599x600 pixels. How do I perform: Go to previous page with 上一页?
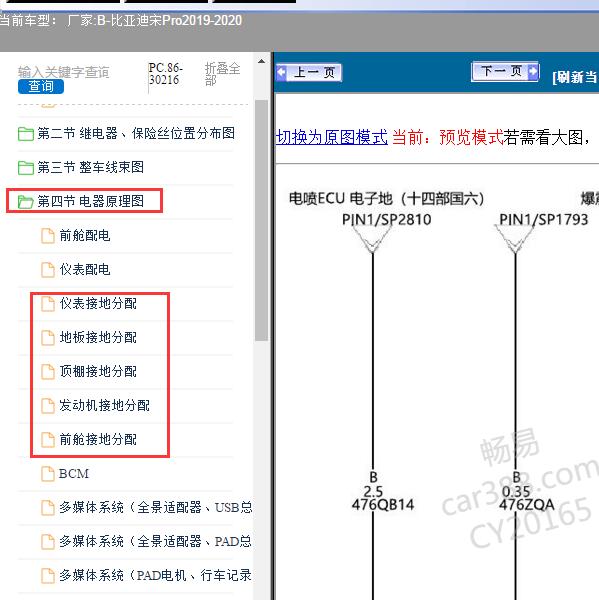308,72
